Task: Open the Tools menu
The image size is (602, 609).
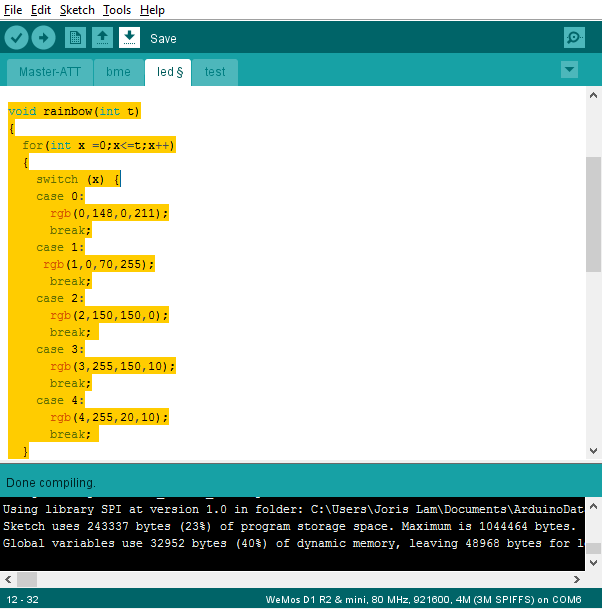Action: (117, 10)
